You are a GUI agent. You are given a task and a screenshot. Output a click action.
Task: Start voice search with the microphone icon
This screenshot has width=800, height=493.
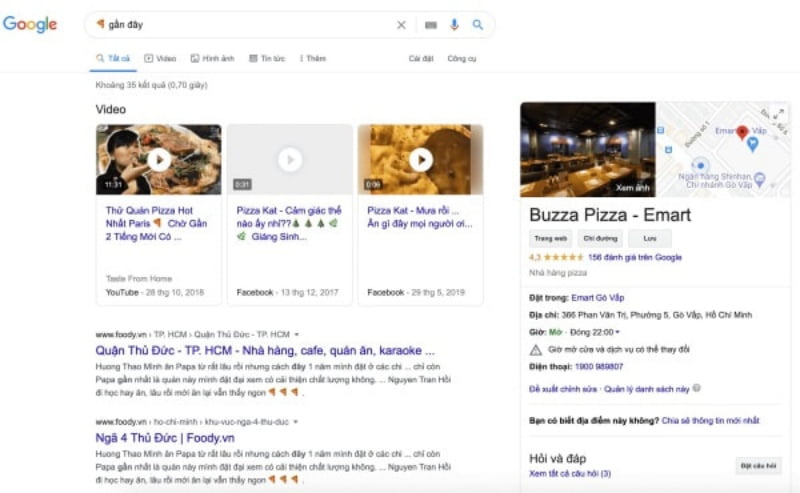tap(454, 25)
